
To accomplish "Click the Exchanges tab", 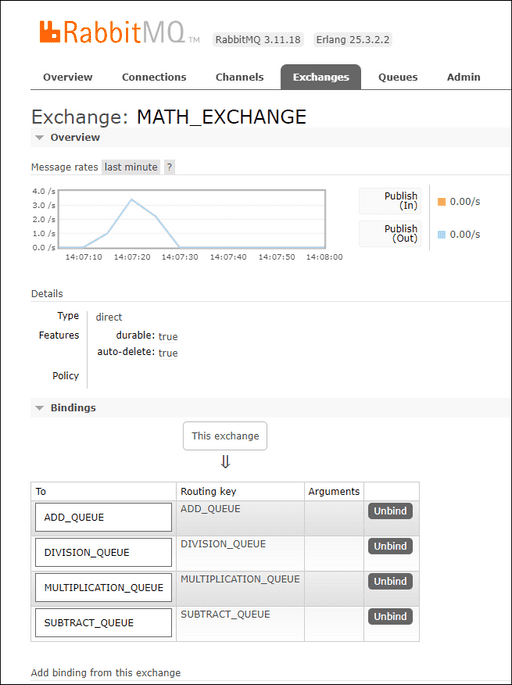I will pos(321,77).
